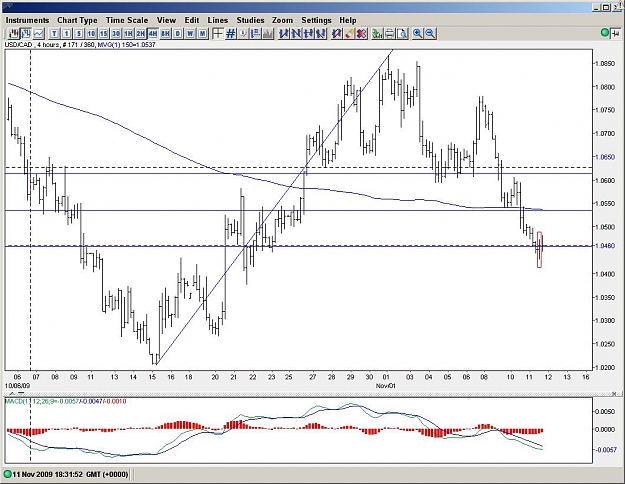Screen dimensions: 625x484
Task: Open the Instruments menu
Action: tap(28, 20)
